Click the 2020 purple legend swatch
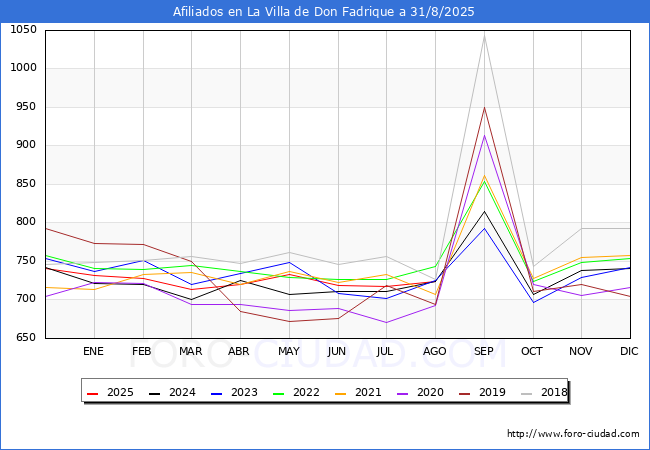 point(403,393)
